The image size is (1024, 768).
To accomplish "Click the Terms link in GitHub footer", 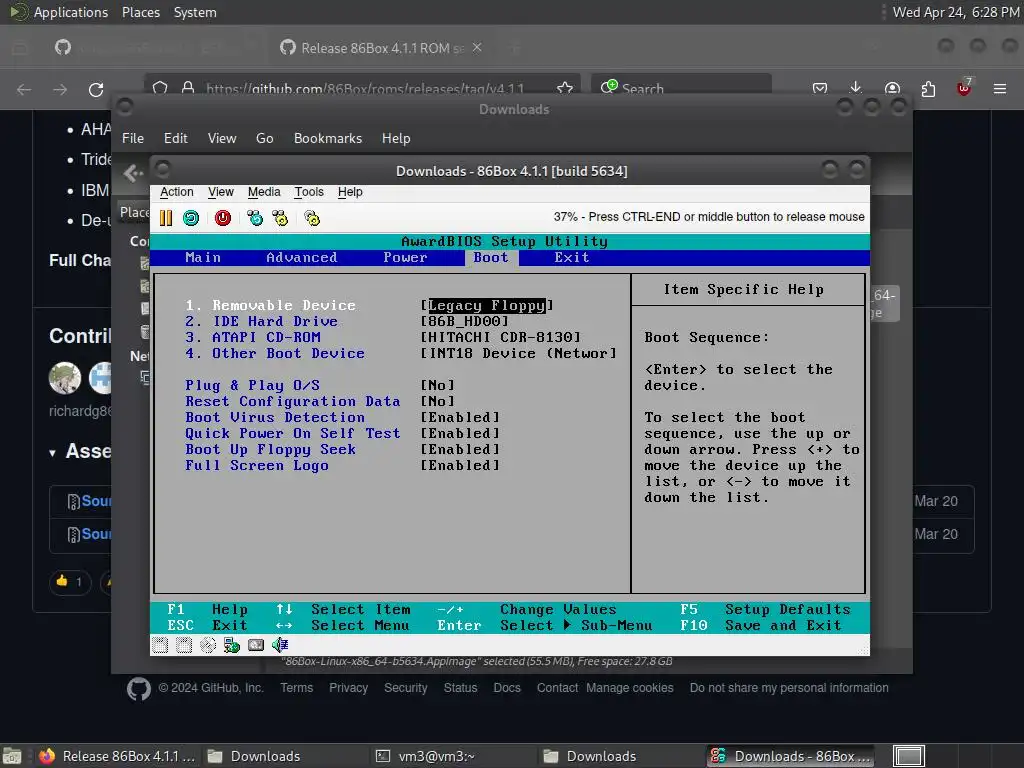I will click(x=296, y=688).
